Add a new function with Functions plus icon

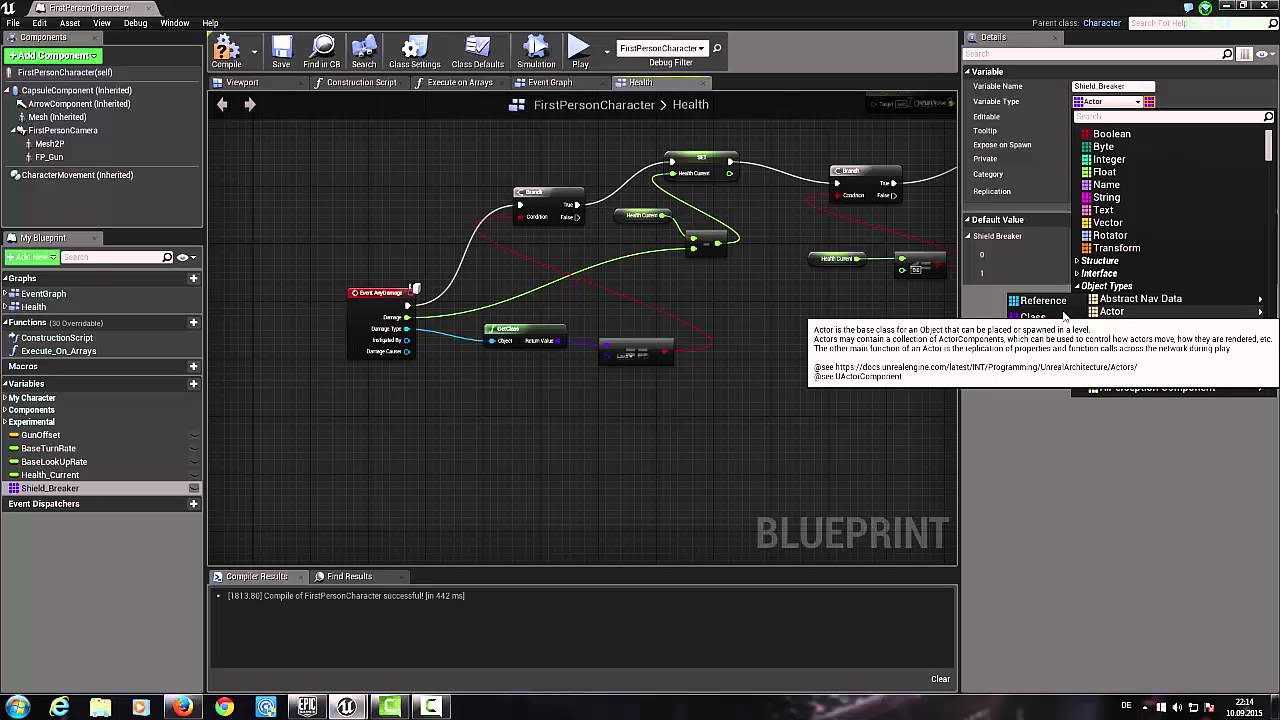click(193, 323)
